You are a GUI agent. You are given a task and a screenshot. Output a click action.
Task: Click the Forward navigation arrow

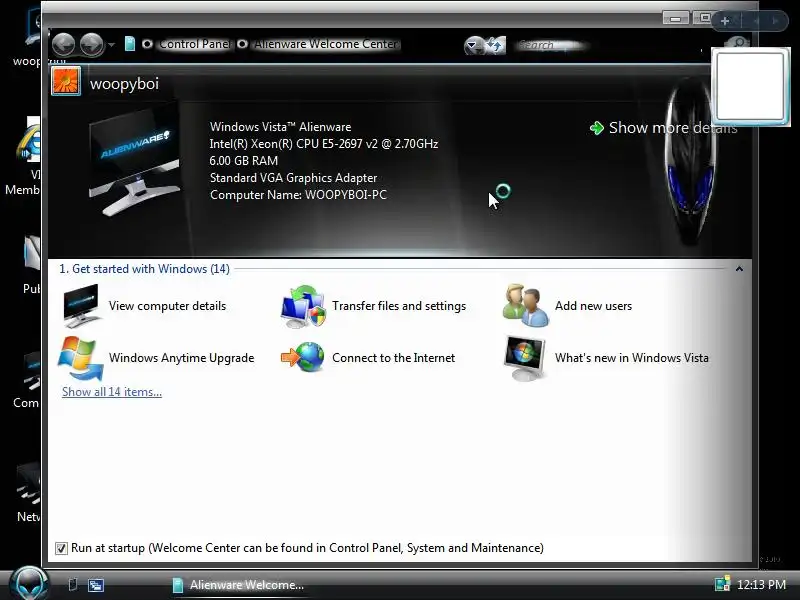click(x=92, y=45)
